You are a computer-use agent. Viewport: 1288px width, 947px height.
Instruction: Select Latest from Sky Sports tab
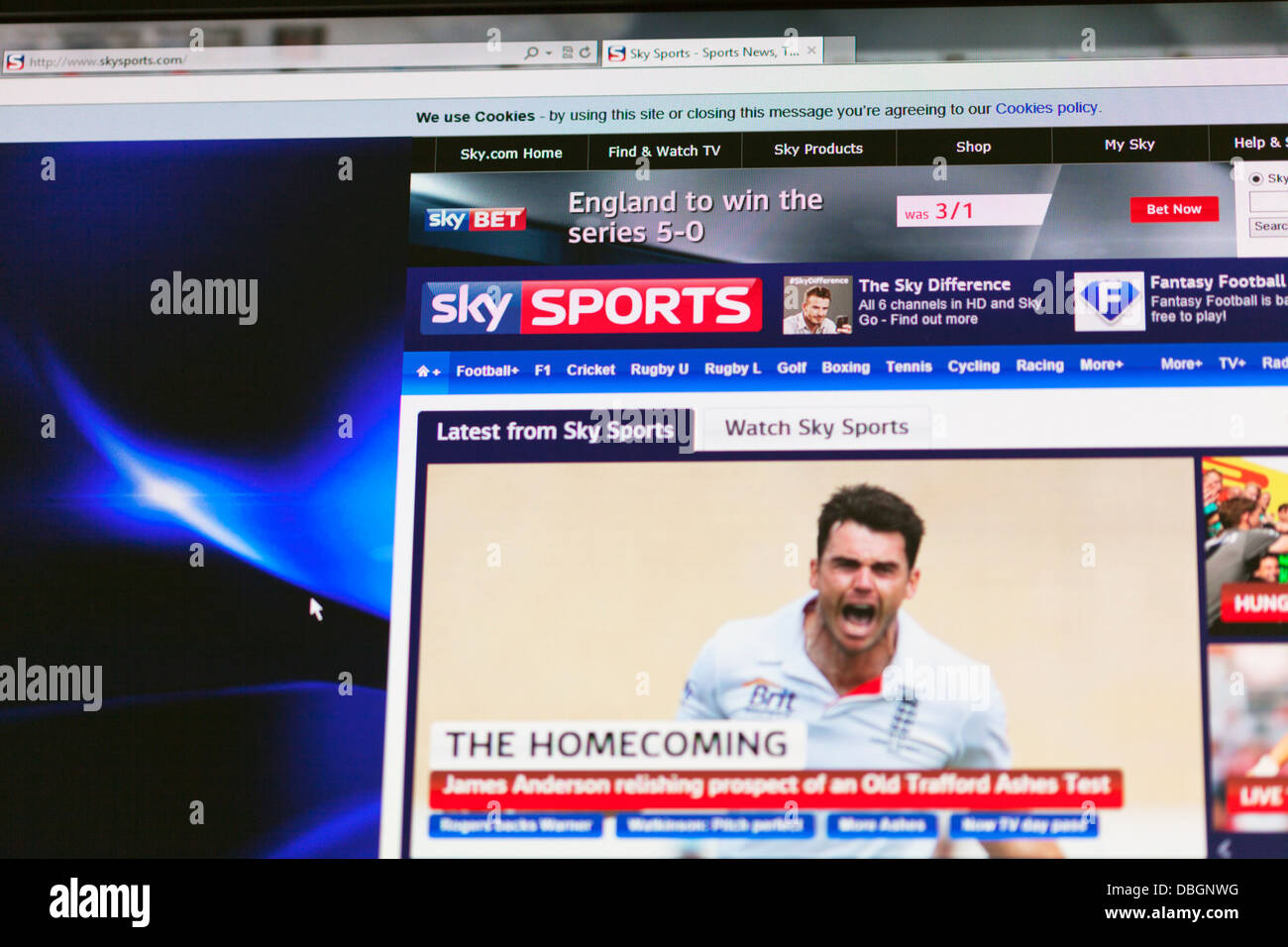(x=555, y=432)
